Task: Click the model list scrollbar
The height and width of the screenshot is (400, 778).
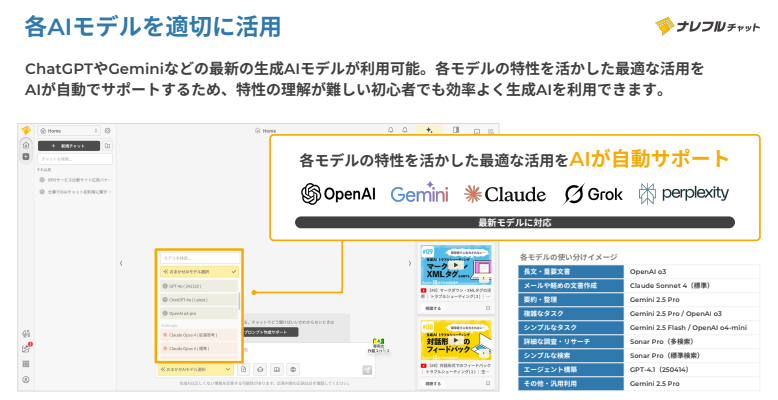Action: (x=240, y=301)
